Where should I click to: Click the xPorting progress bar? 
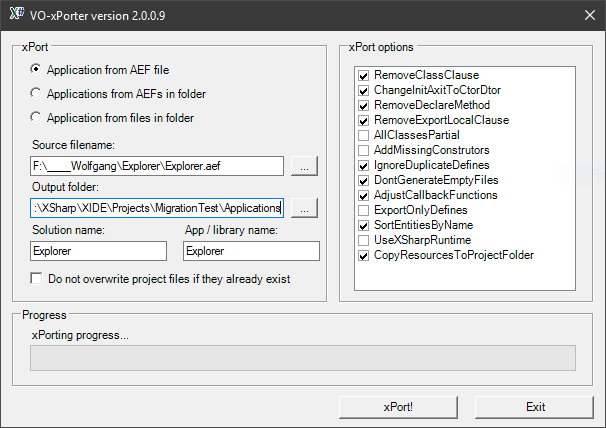click(x=302, y=358)
